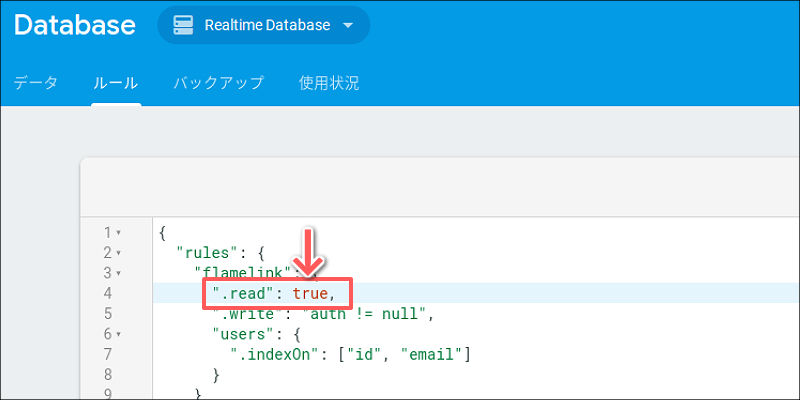Image resolution: width=800 pixels, height=400 pixels.
Task: Click line number 8 in the gutter
Action: (108, 375)
